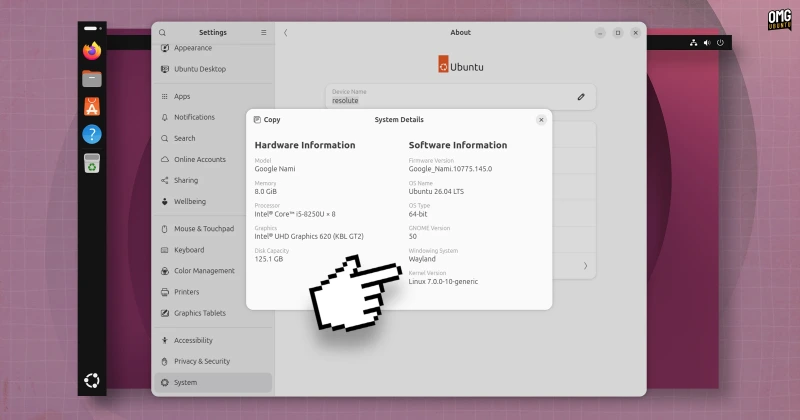Go to Privacy & Security settings
This screenshot has width=800, height=420.
click(201, 361)
